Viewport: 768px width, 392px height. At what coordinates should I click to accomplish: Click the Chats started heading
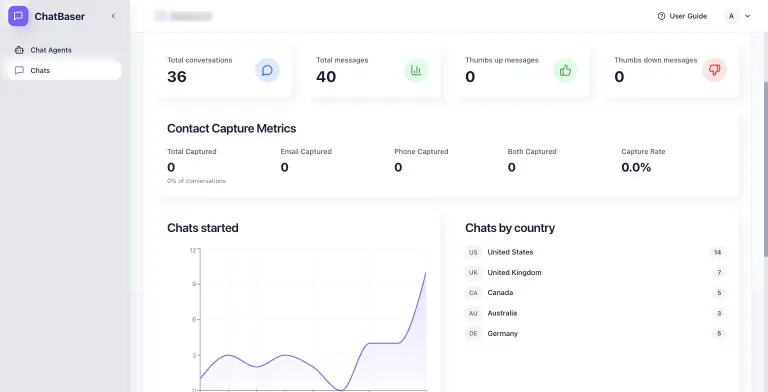click(203, 228)
